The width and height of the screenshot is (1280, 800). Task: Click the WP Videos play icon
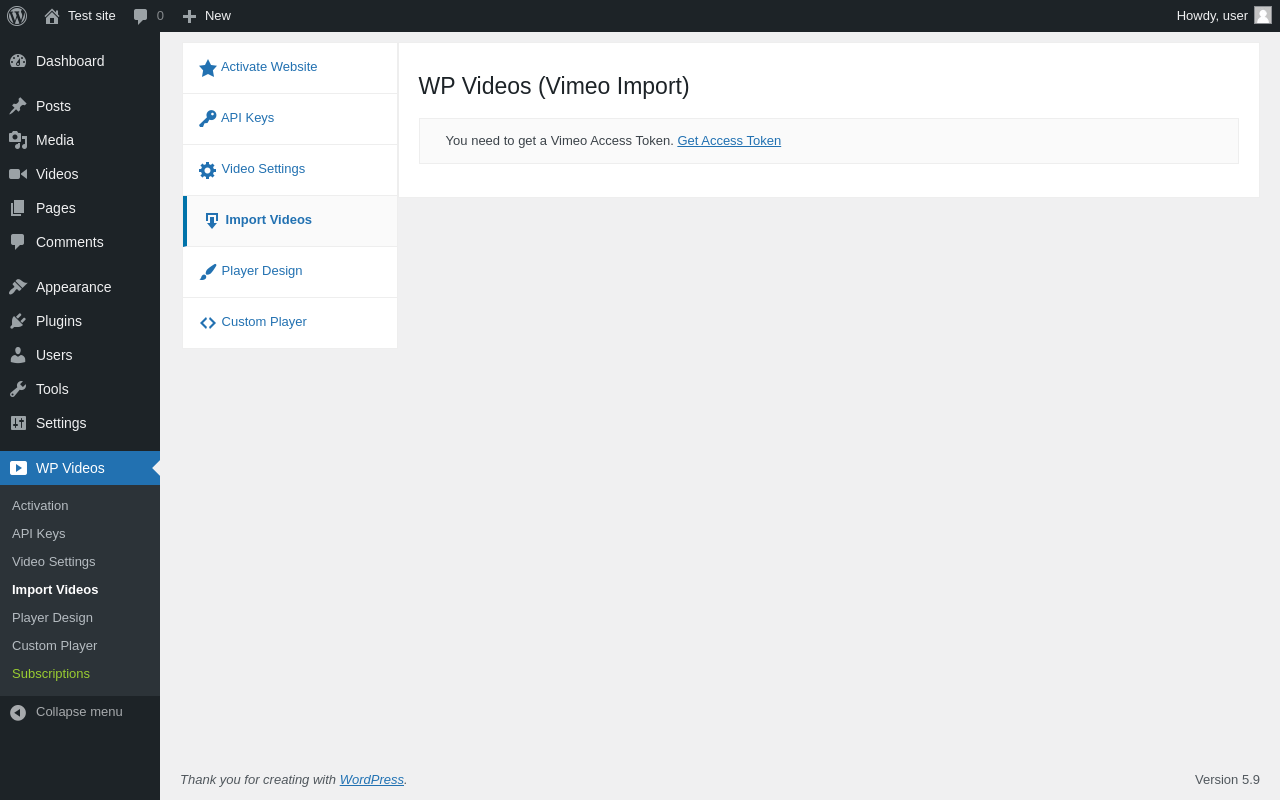(x=18, y=468)
